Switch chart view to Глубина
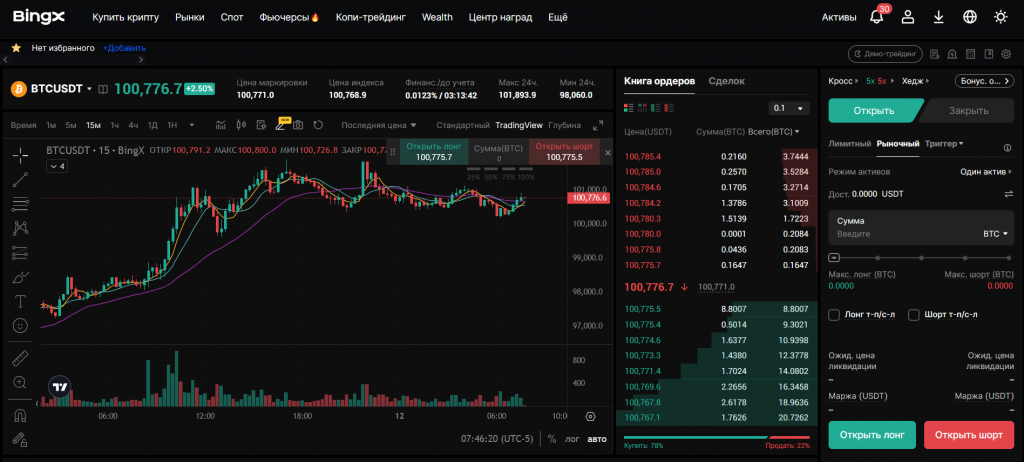The height and width of the screenshot is (462, 1024). [564, 125]
